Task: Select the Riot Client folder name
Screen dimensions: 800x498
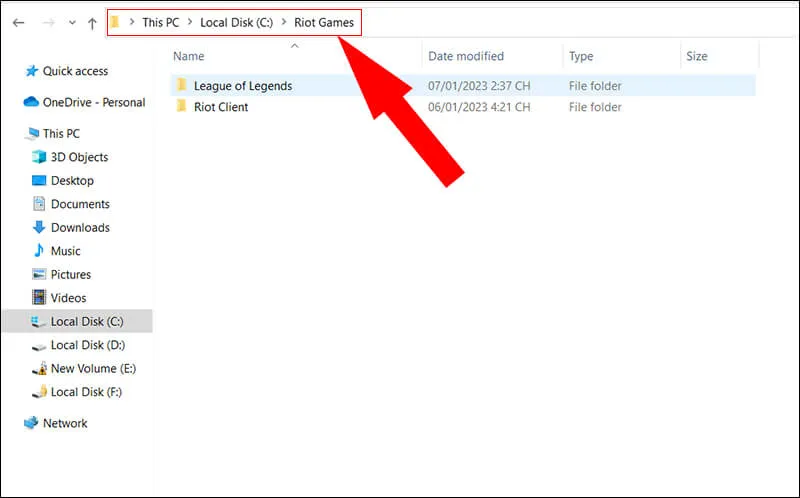Action: pyautogui.click(x=221, y=107)
